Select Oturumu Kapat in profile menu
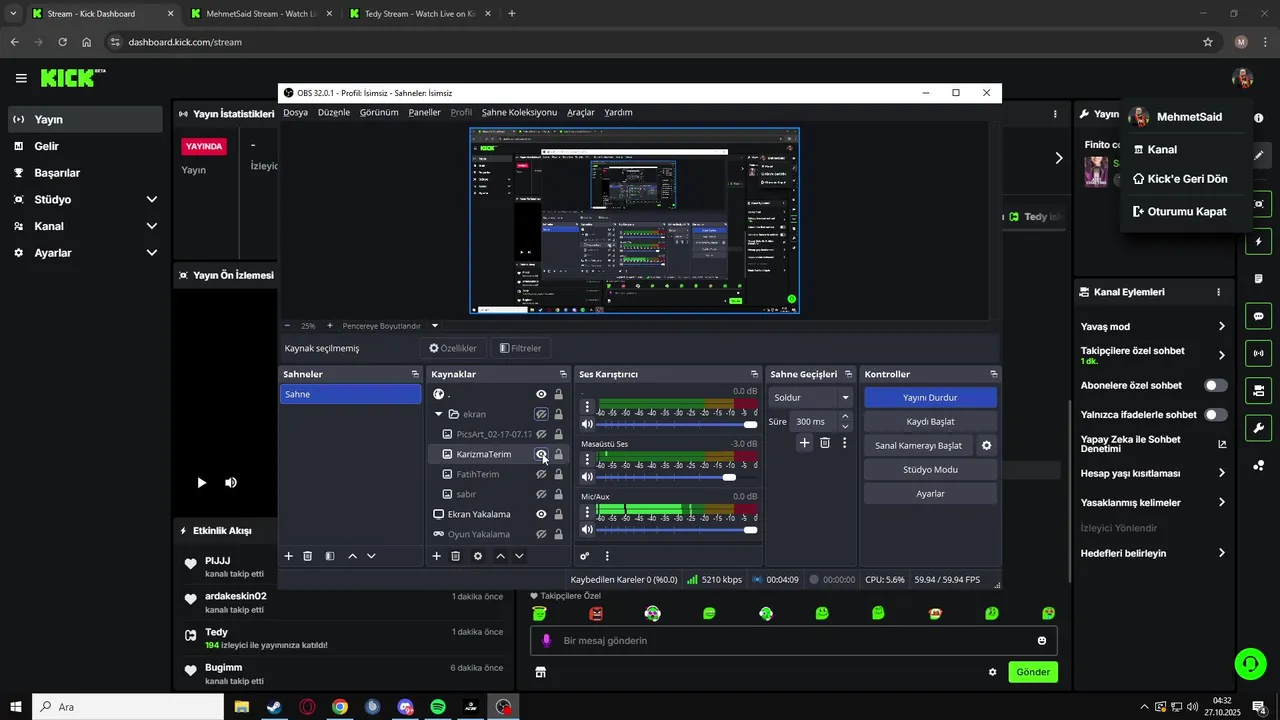This screenshot has height=720, width=1280. point(1180,212)
